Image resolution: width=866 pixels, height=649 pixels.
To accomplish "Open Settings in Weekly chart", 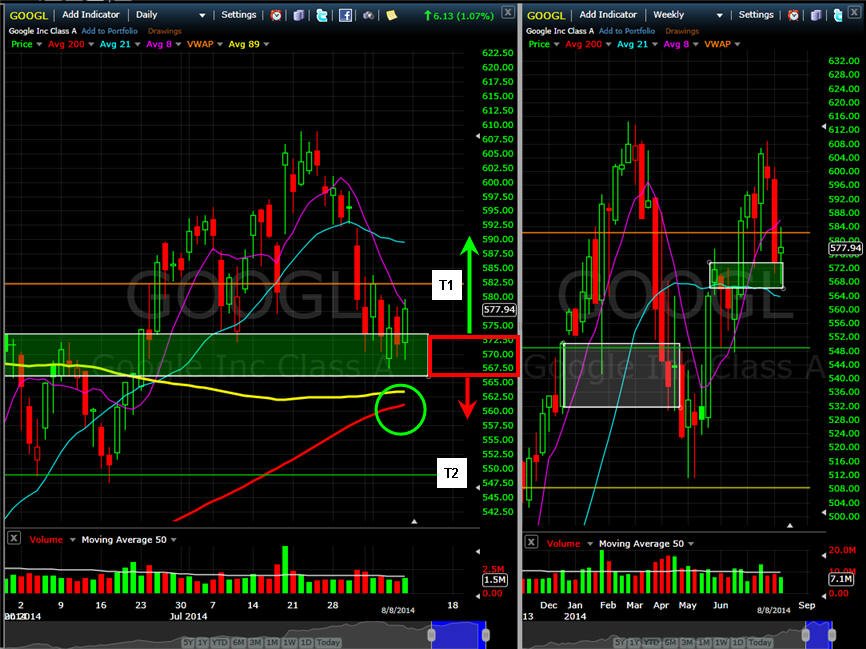I will pos(756,15).
